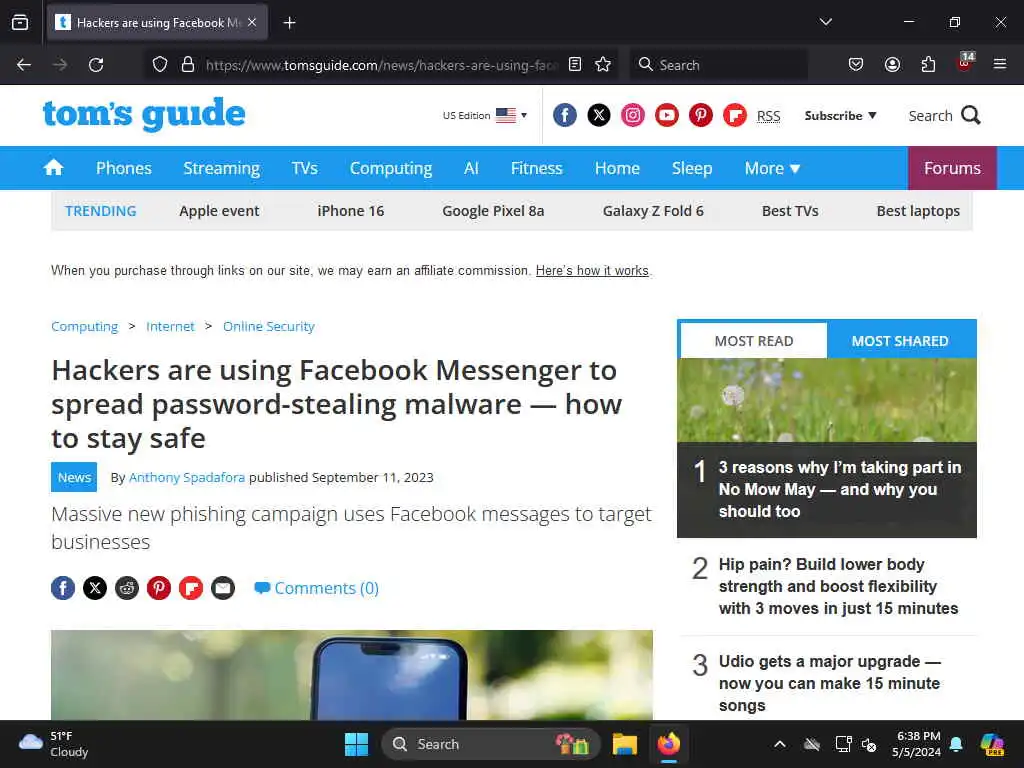The width and height of the screenshot is (1024, 768).
Task: Show hidden system tray icons
Action: click(780, 744)
